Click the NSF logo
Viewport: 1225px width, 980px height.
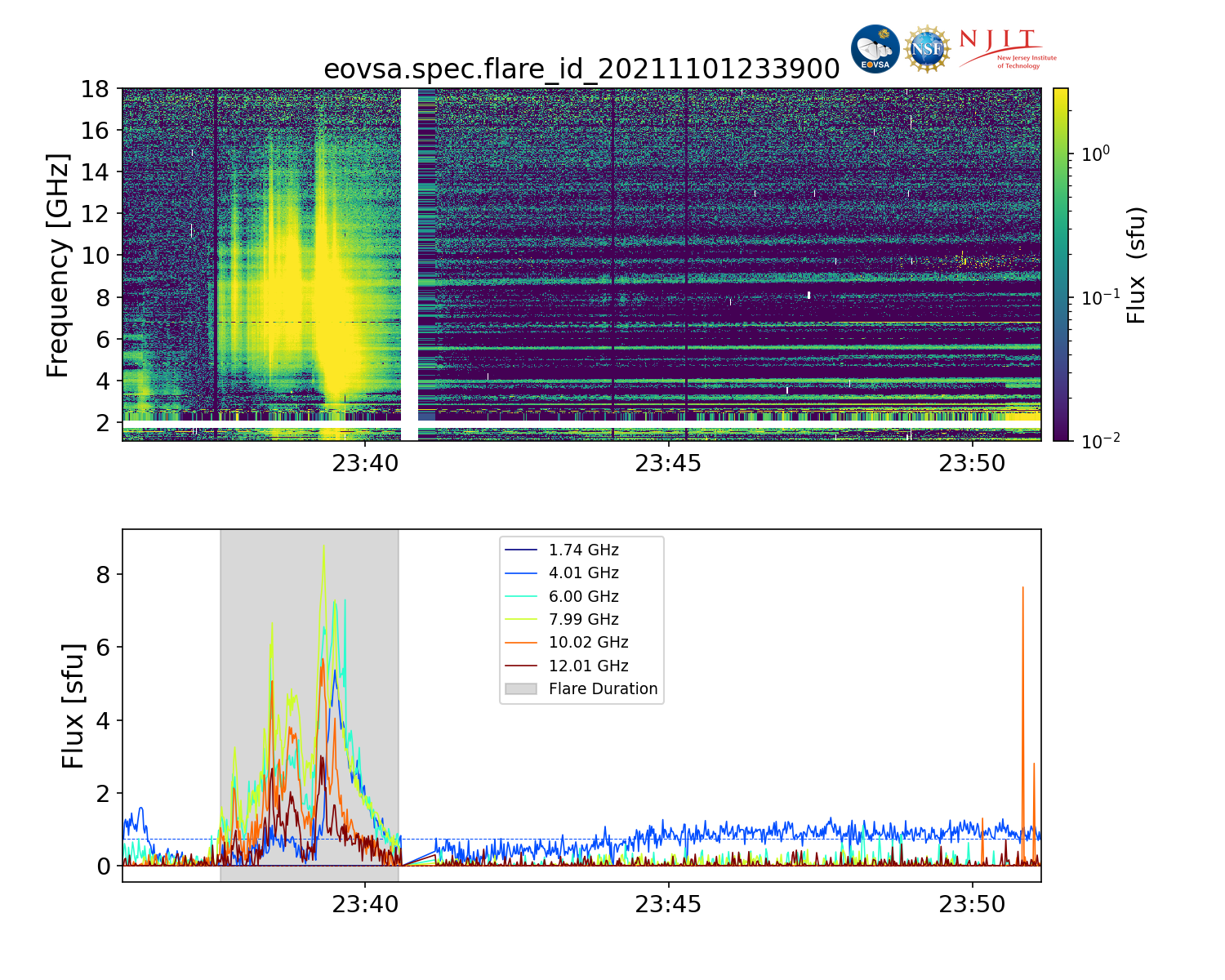coord(928,49)
